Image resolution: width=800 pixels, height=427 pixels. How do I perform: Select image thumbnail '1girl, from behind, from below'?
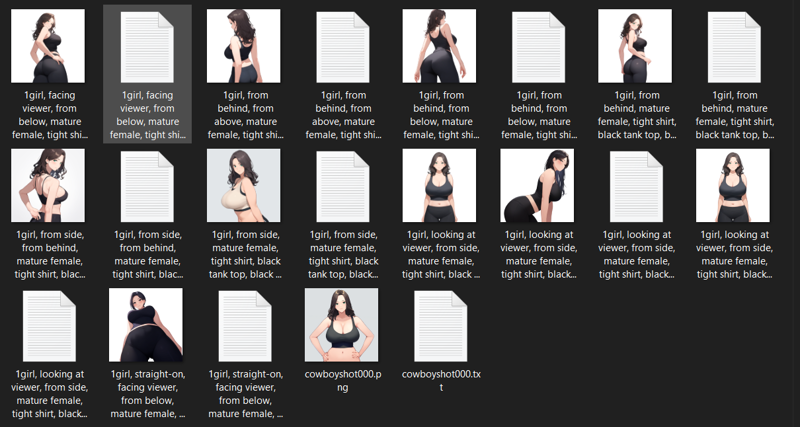(439, 46)
